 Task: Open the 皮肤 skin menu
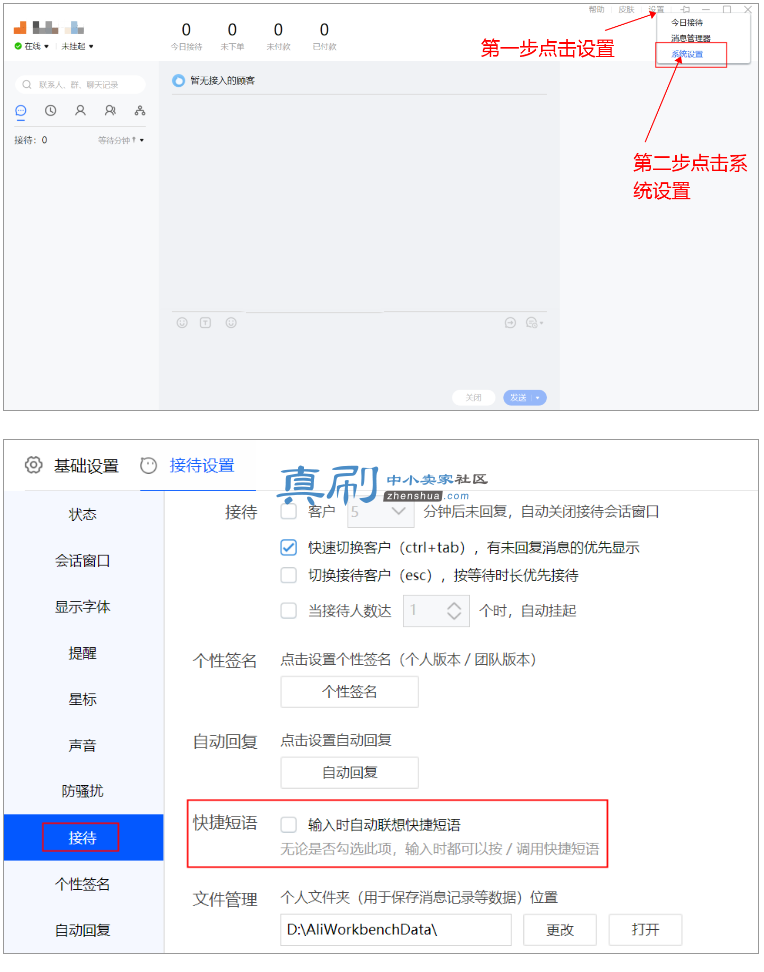tap(627, 9)
